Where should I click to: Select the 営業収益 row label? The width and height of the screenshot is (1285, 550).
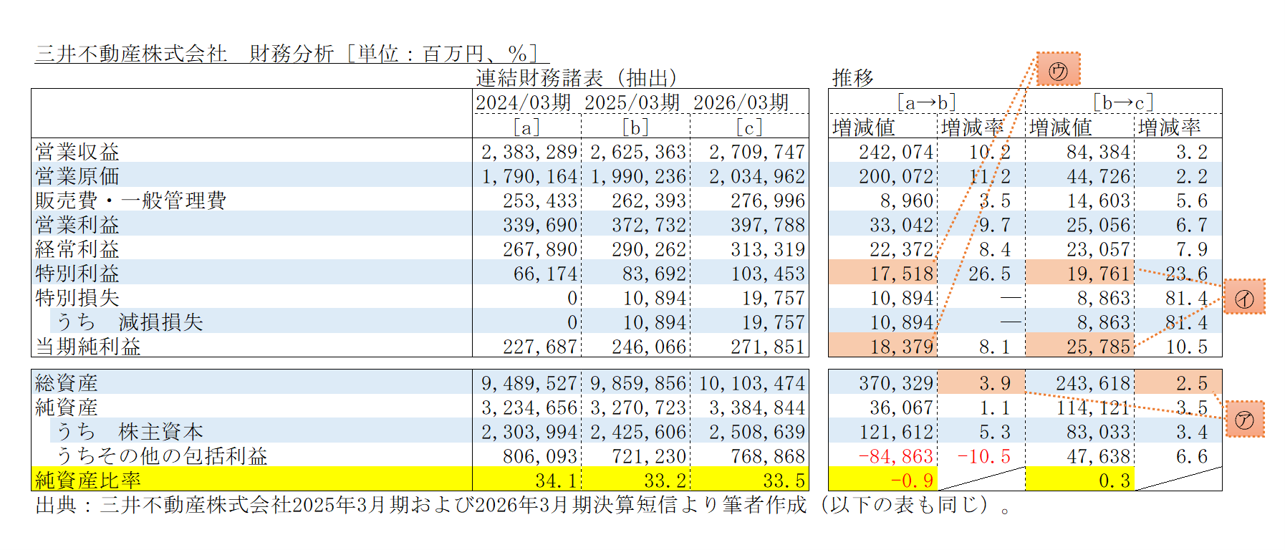click(76, 152)
